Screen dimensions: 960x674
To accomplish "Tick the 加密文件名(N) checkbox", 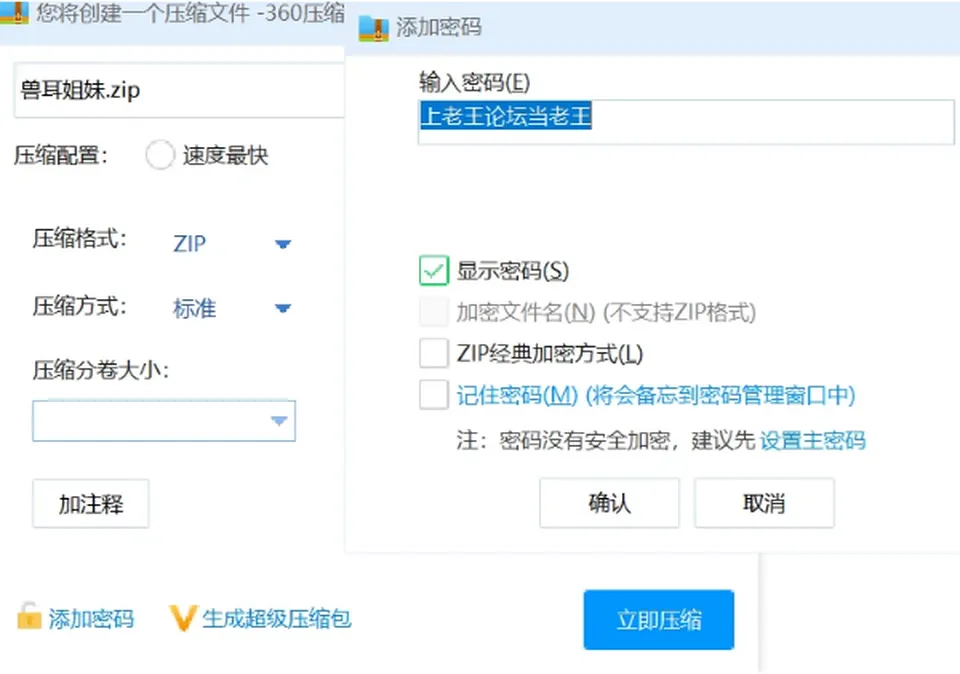I will point(434,312).
